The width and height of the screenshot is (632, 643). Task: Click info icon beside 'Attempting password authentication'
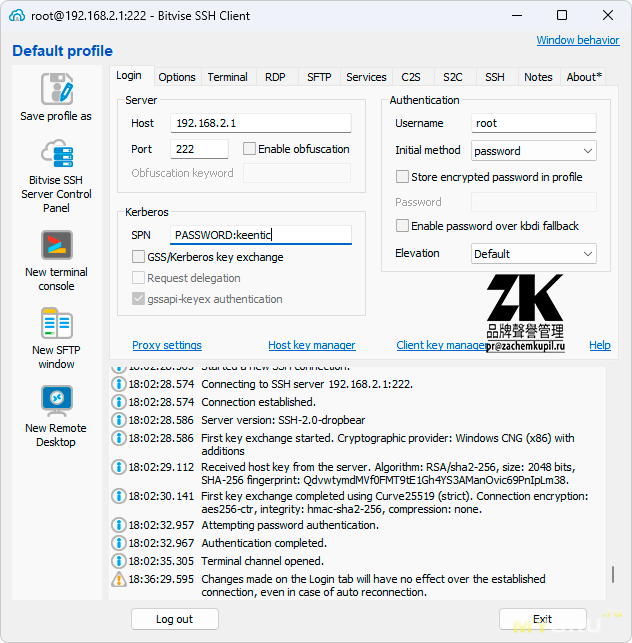(119, 525)
